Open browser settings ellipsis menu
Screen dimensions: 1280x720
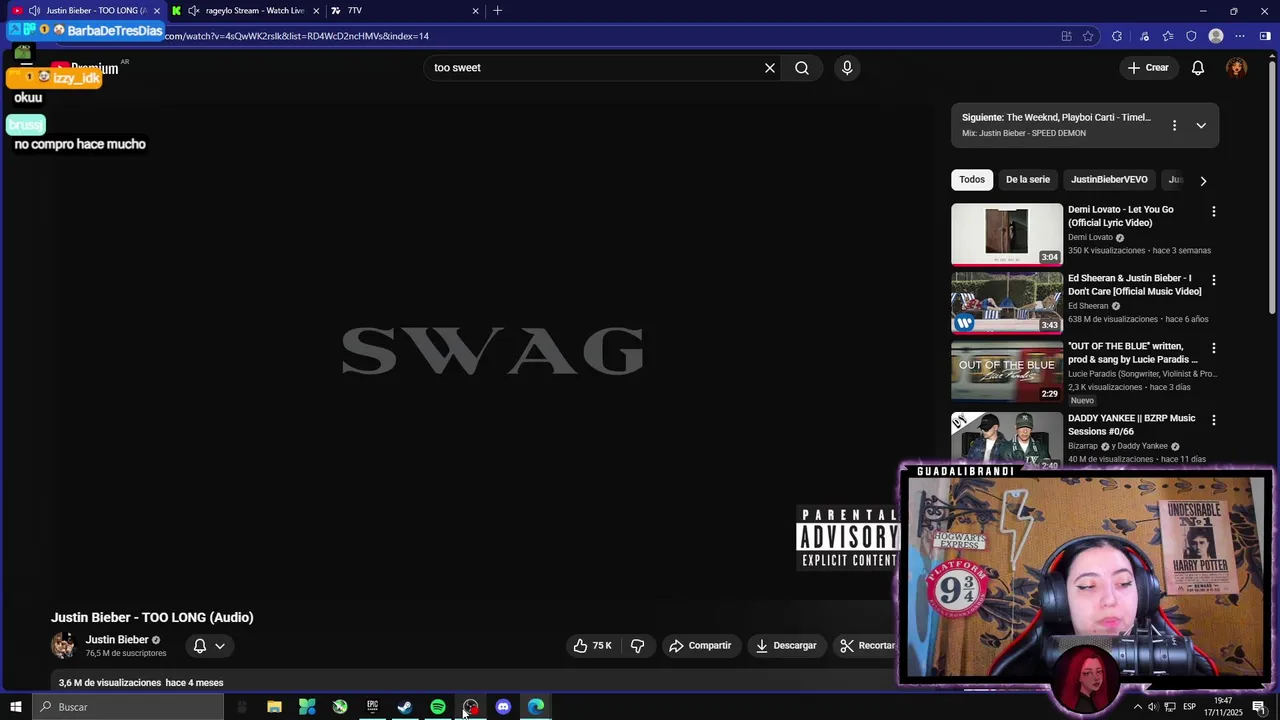click(1240, 36)
